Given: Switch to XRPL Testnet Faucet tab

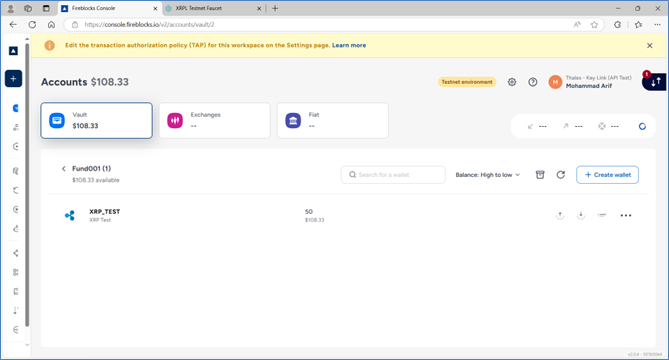Looking at the screenshot, I should point(213,8).
